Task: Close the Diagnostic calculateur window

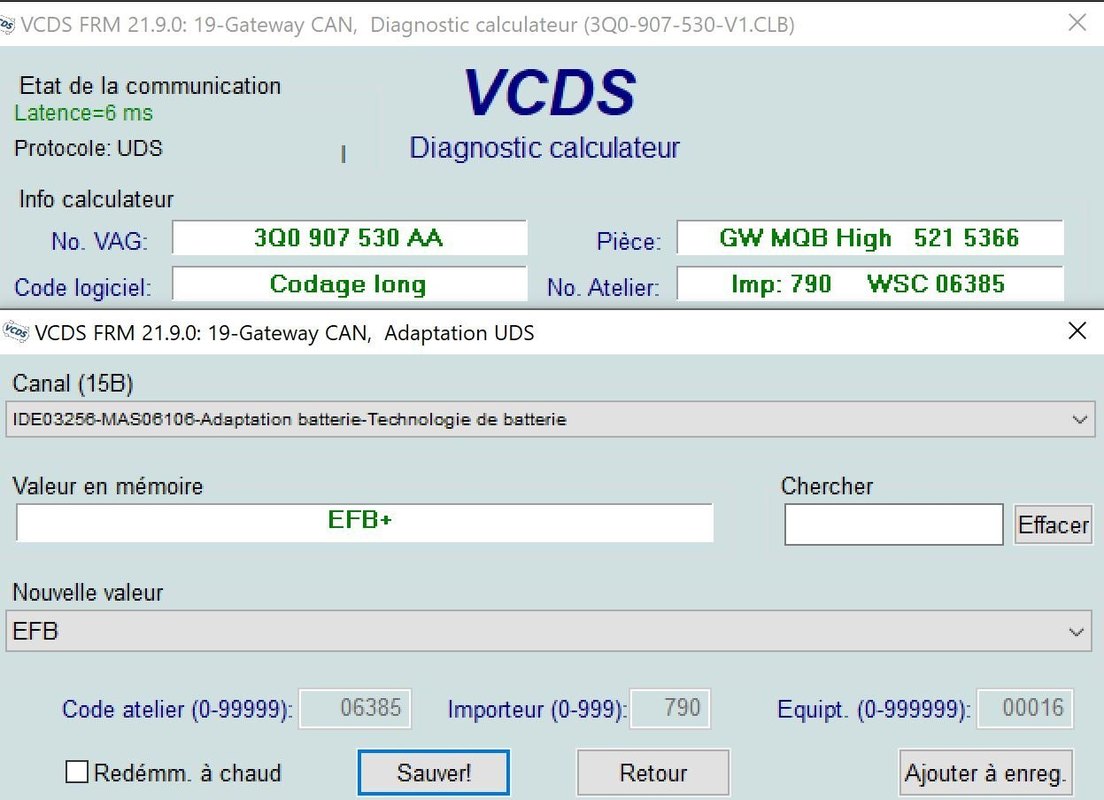Action: point(1077,23)
